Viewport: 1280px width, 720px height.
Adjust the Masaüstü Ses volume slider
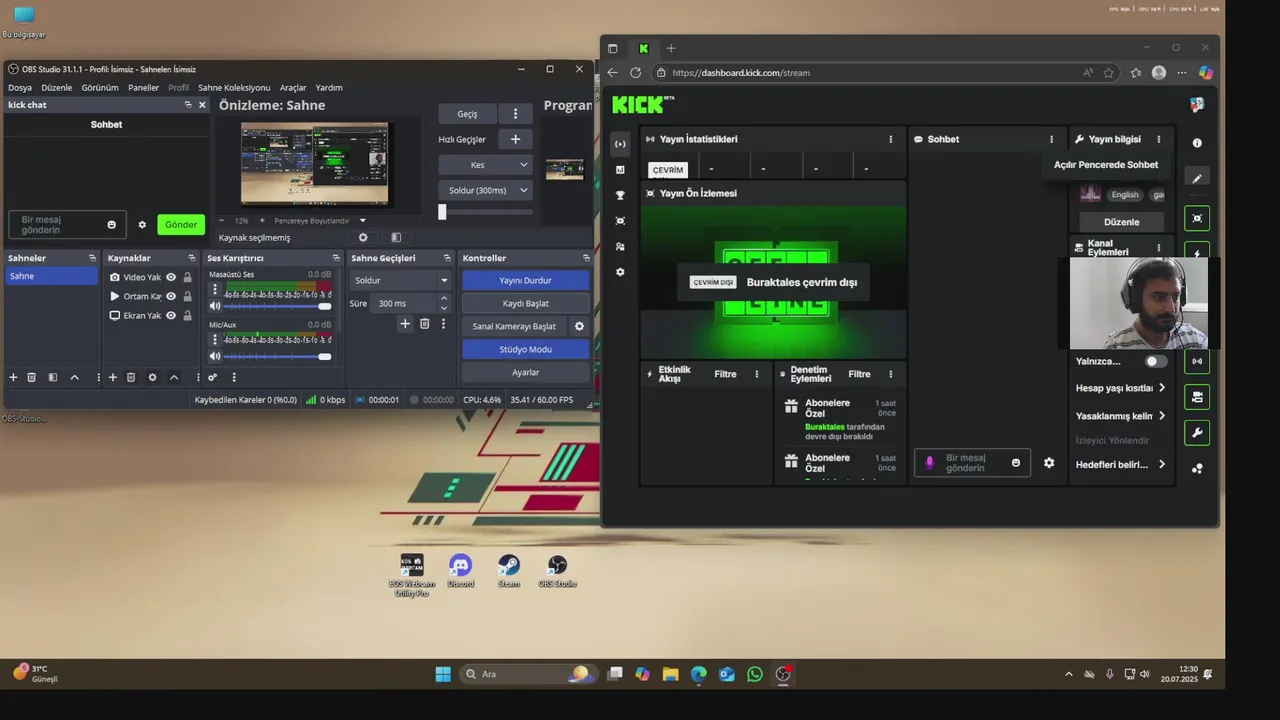click(277, 306)
